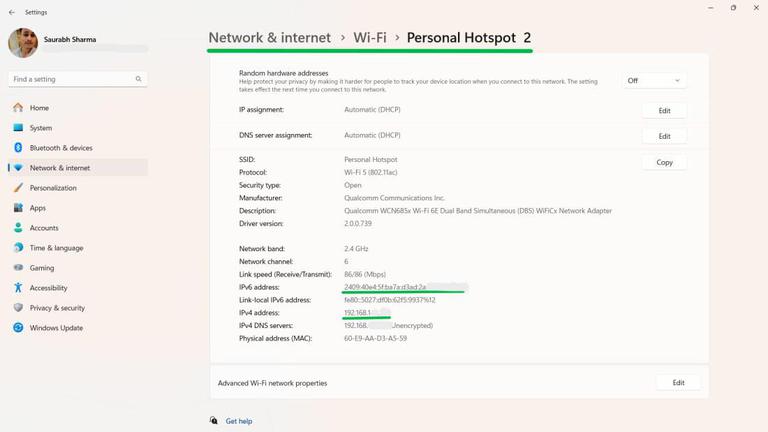Open Privacy & security section

tap(57, 308)
